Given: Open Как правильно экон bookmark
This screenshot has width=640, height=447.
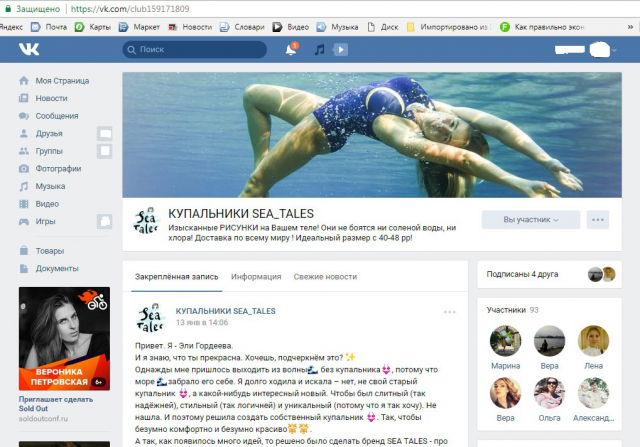Looking at the screenshot, I should coord(543,27).
